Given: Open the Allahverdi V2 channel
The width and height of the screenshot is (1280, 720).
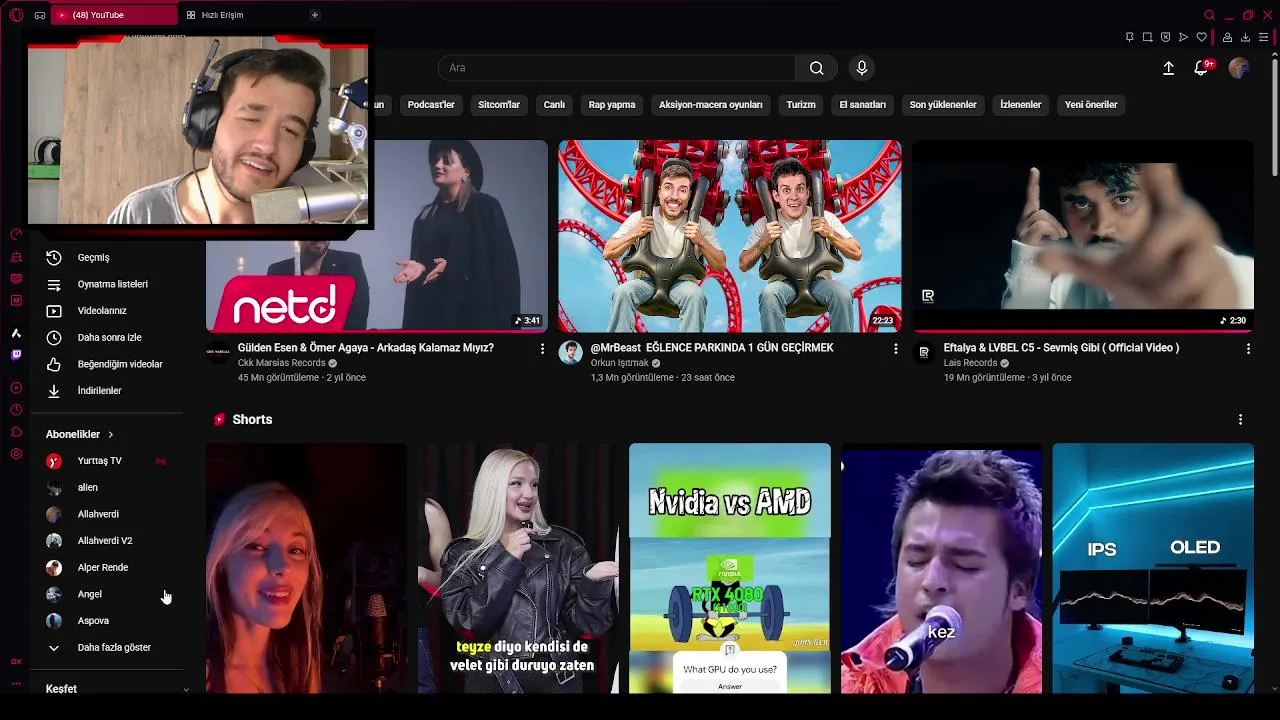Looking at the screenshot, I should click(x=107, y=541).
